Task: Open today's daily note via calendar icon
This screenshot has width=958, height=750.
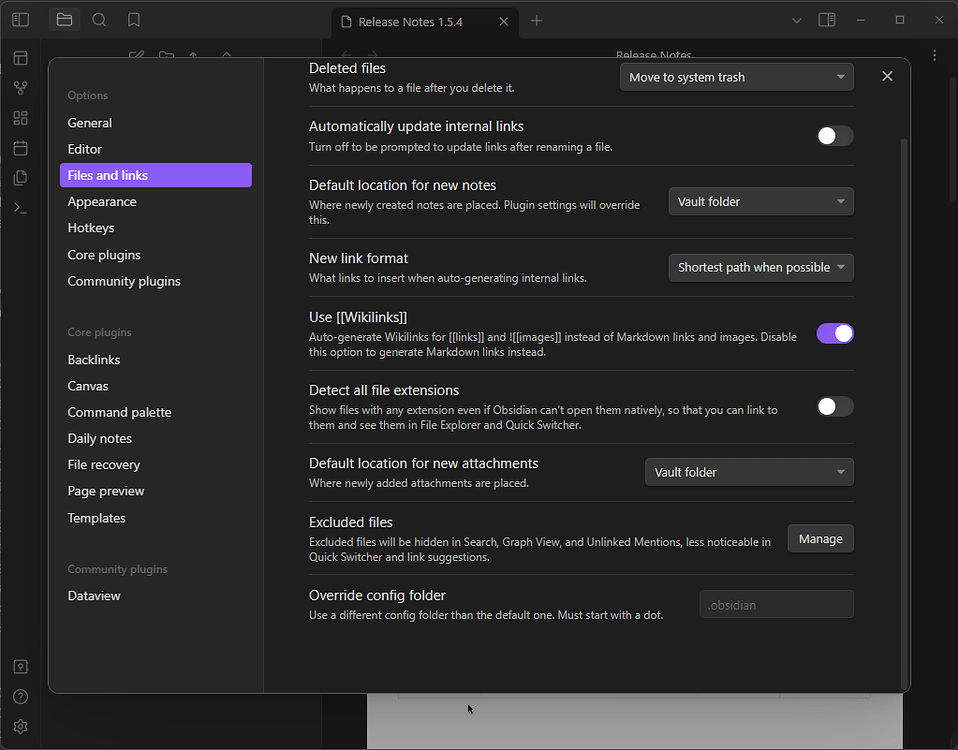Action: pyautogui.click(x=20, y=148)
